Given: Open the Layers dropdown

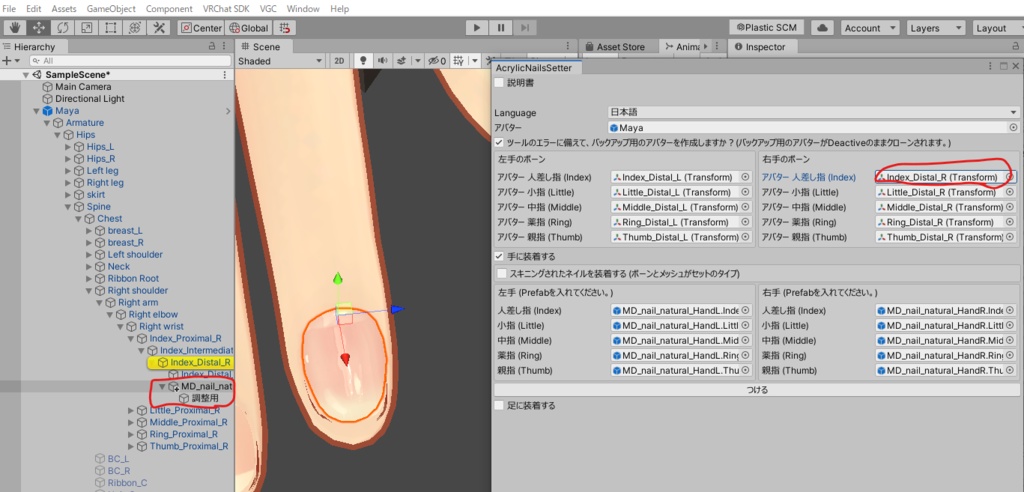Looking at the screenshot, I should click(936, 28).
